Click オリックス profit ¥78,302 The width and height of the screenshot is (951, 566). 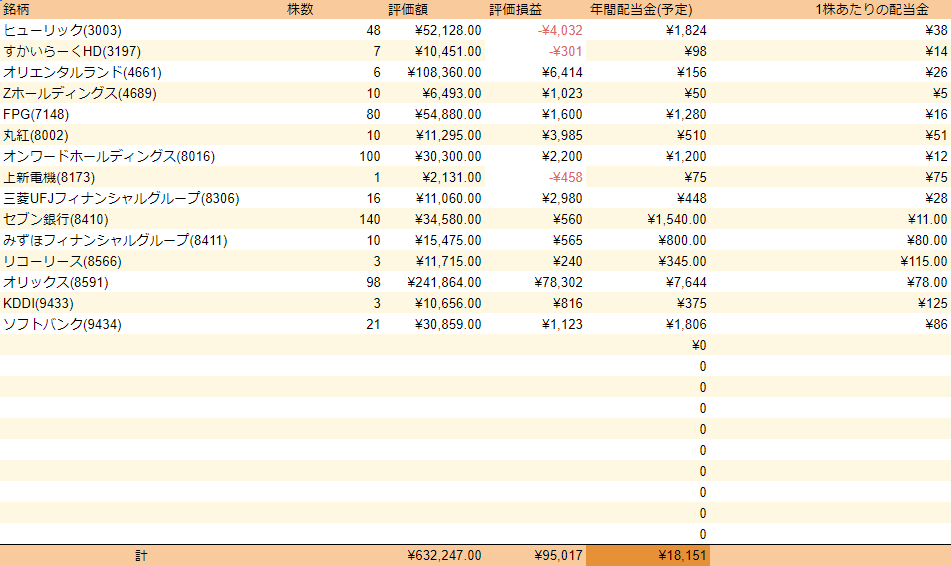coord(558,283)
